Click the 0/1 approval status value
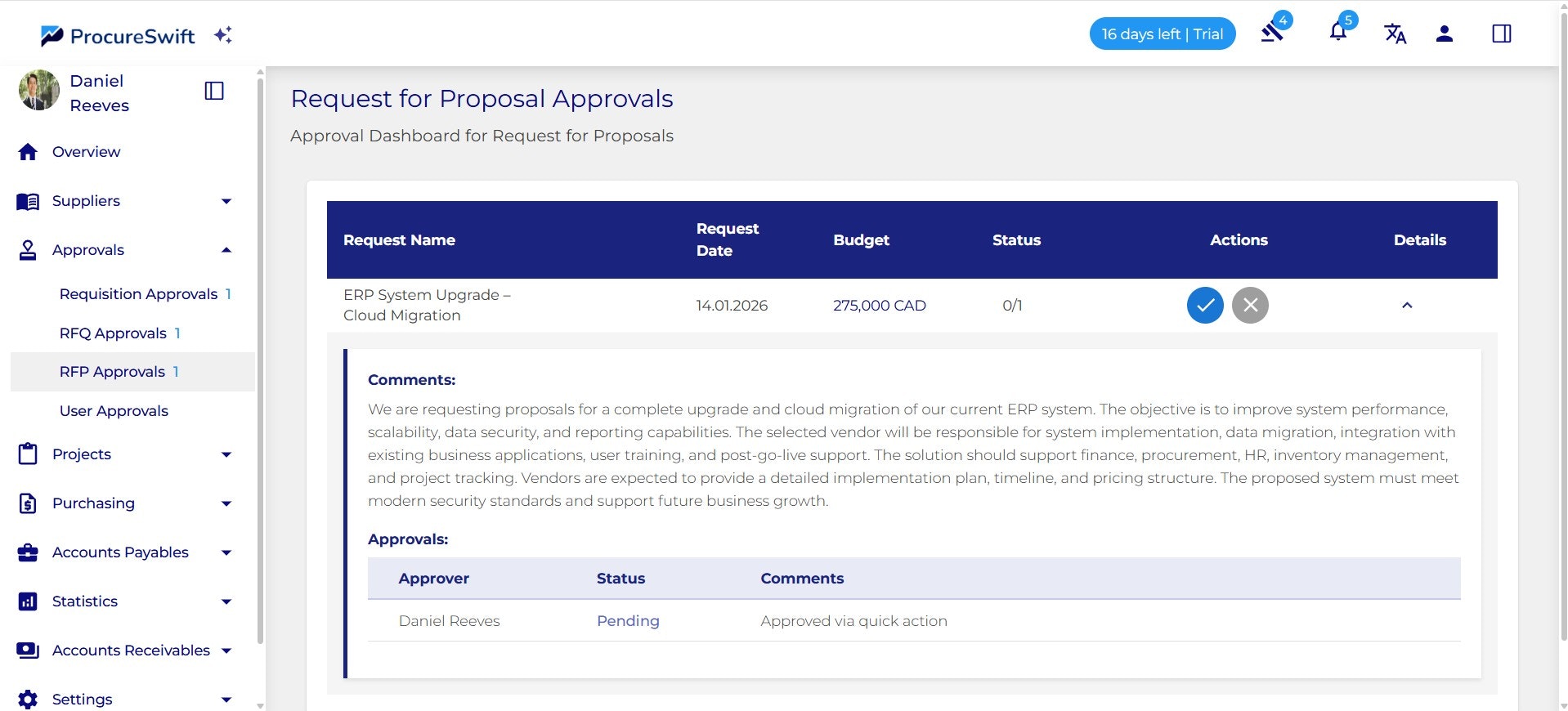The image size is (1568, 711). pyautogui.click(x=1012, y=306)
